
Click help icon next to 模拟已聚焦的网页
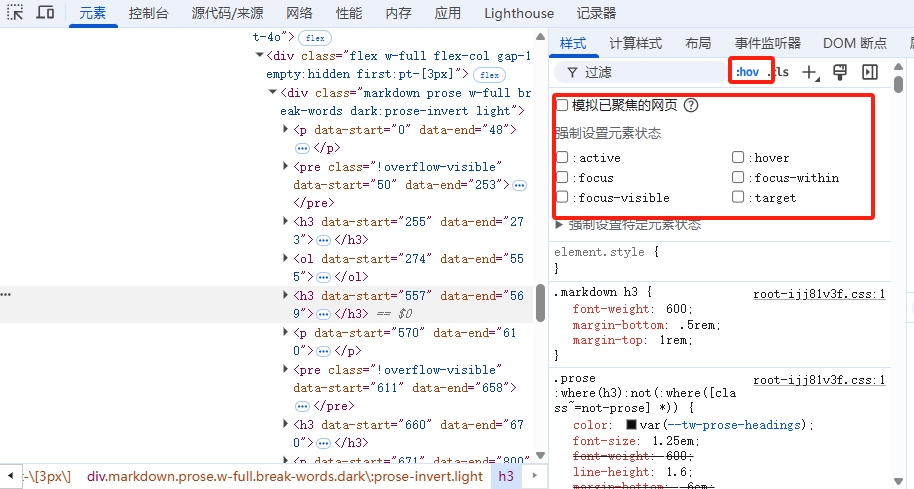691,105
